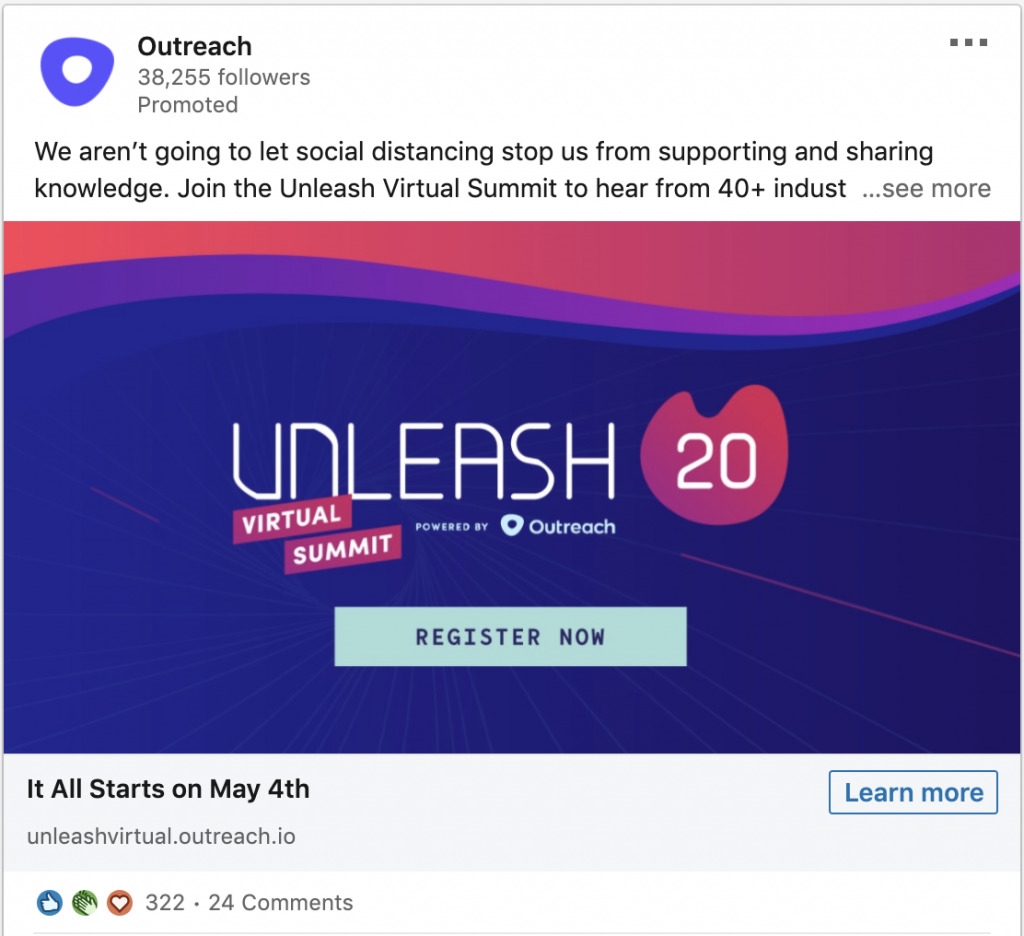This screenshot has height=936, width=1024.
Task: Open the unleashvirtual.outreach.io link
Action: click(163, 836)
